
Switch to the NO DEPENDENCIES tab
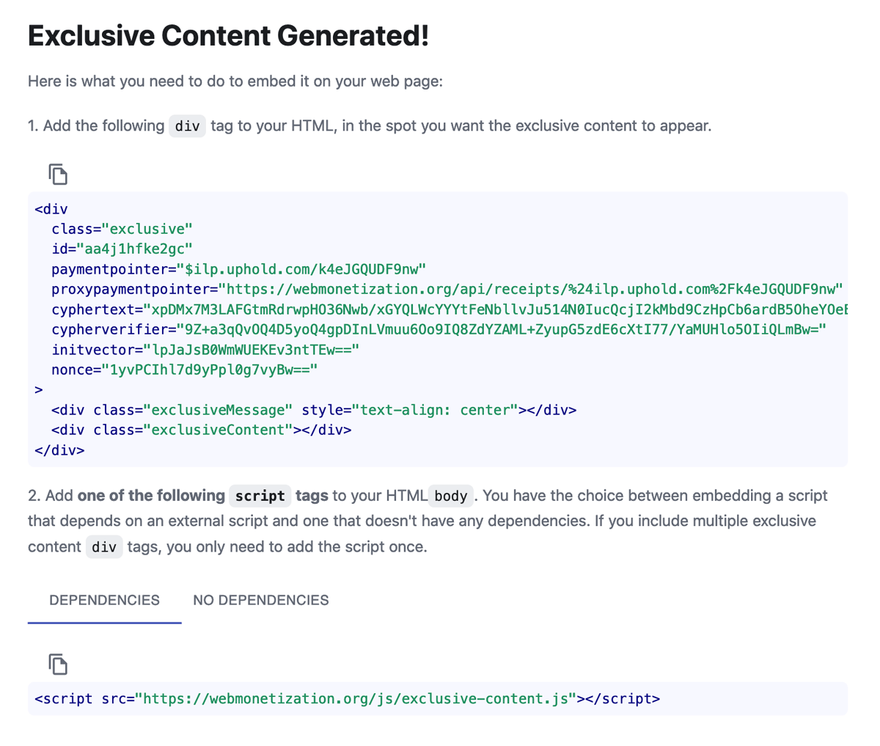click(x=261, y=600)
